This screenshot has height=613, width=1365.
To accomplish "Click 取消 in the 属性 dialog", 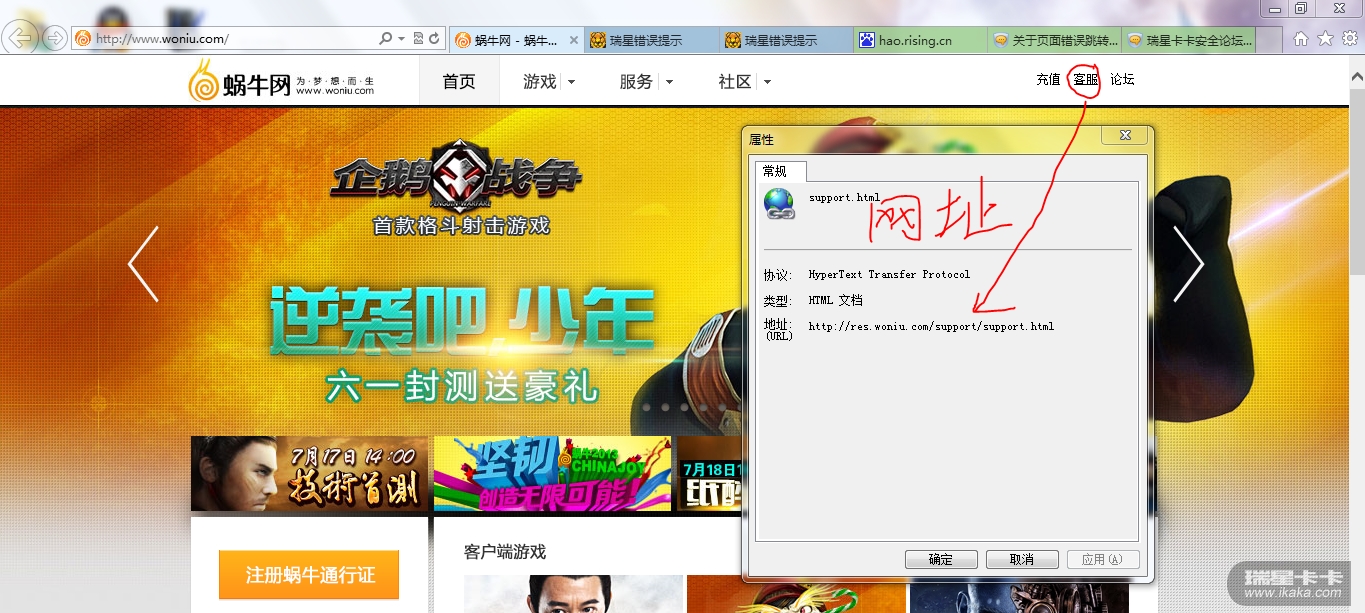I will (1022, 559).
